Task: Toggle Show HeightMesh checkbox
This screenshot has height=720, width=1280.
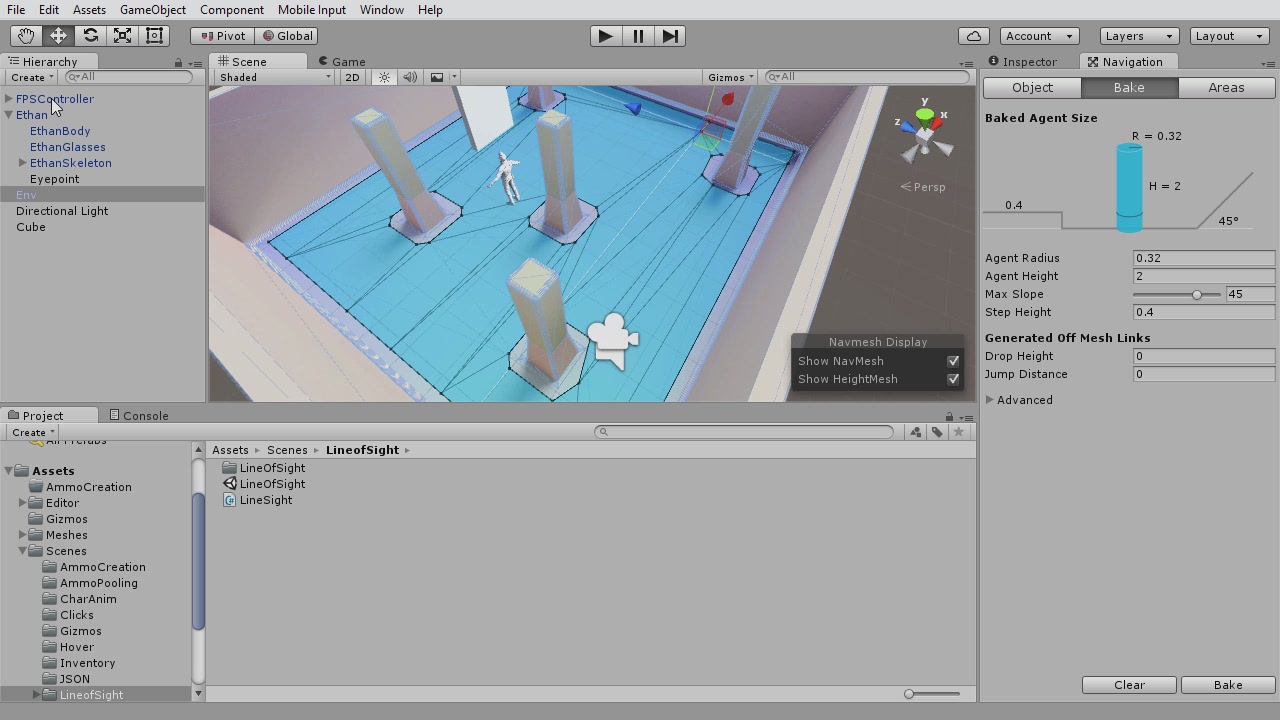Action: (x=953, y=379)
